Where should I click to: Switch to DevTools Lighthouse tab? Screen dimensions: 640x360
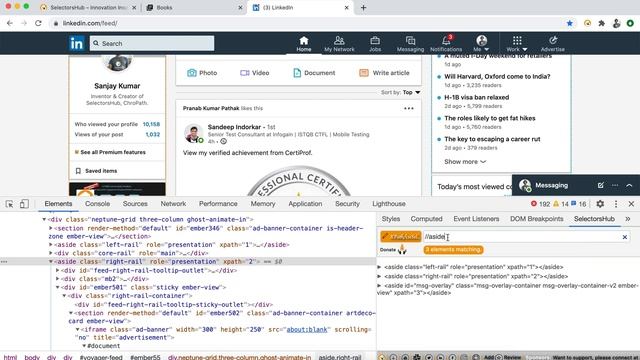389,204
